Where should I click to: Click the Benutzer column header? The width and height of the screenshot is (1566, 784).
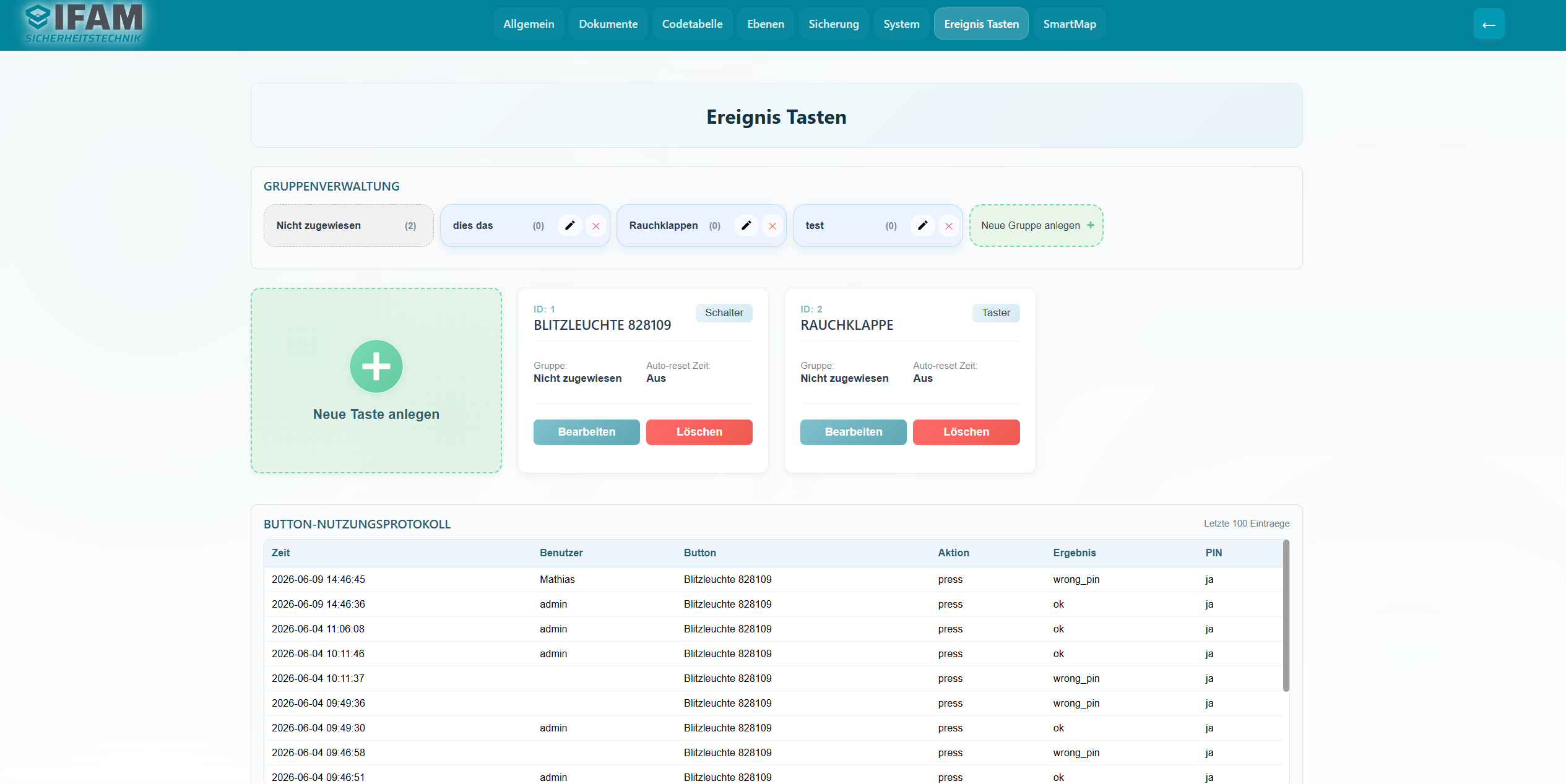(x=561, y=553)
